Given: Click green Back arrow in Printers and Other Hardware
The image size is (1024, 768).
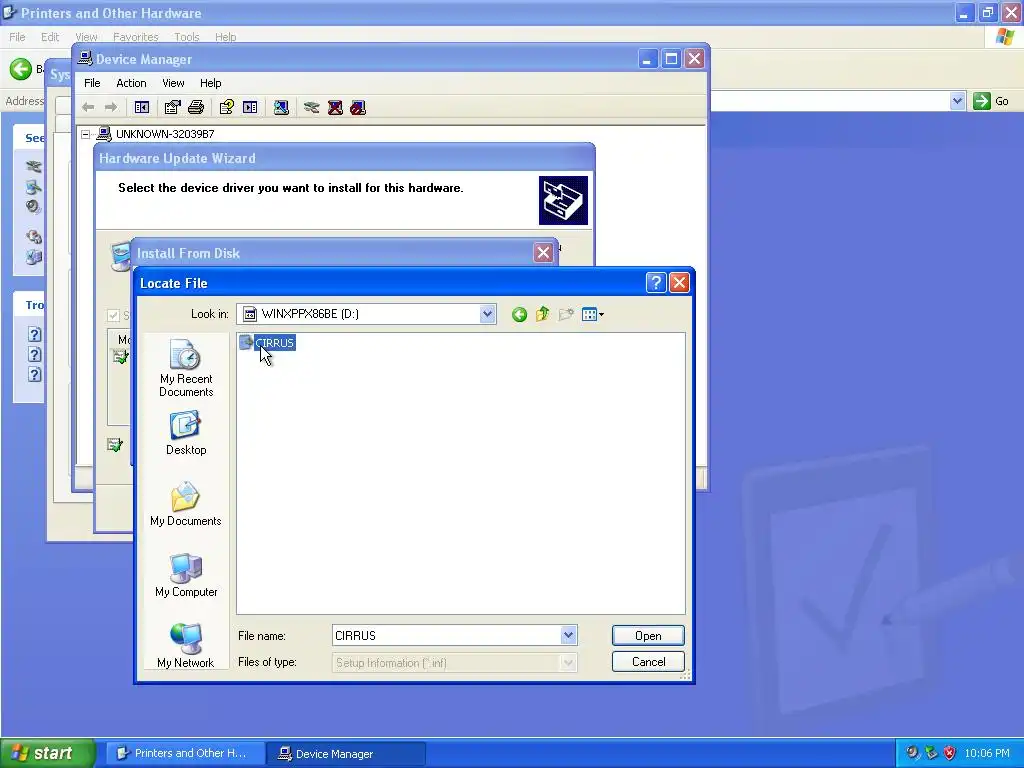Looking at the screenshot, I should (x=21, y=69).
